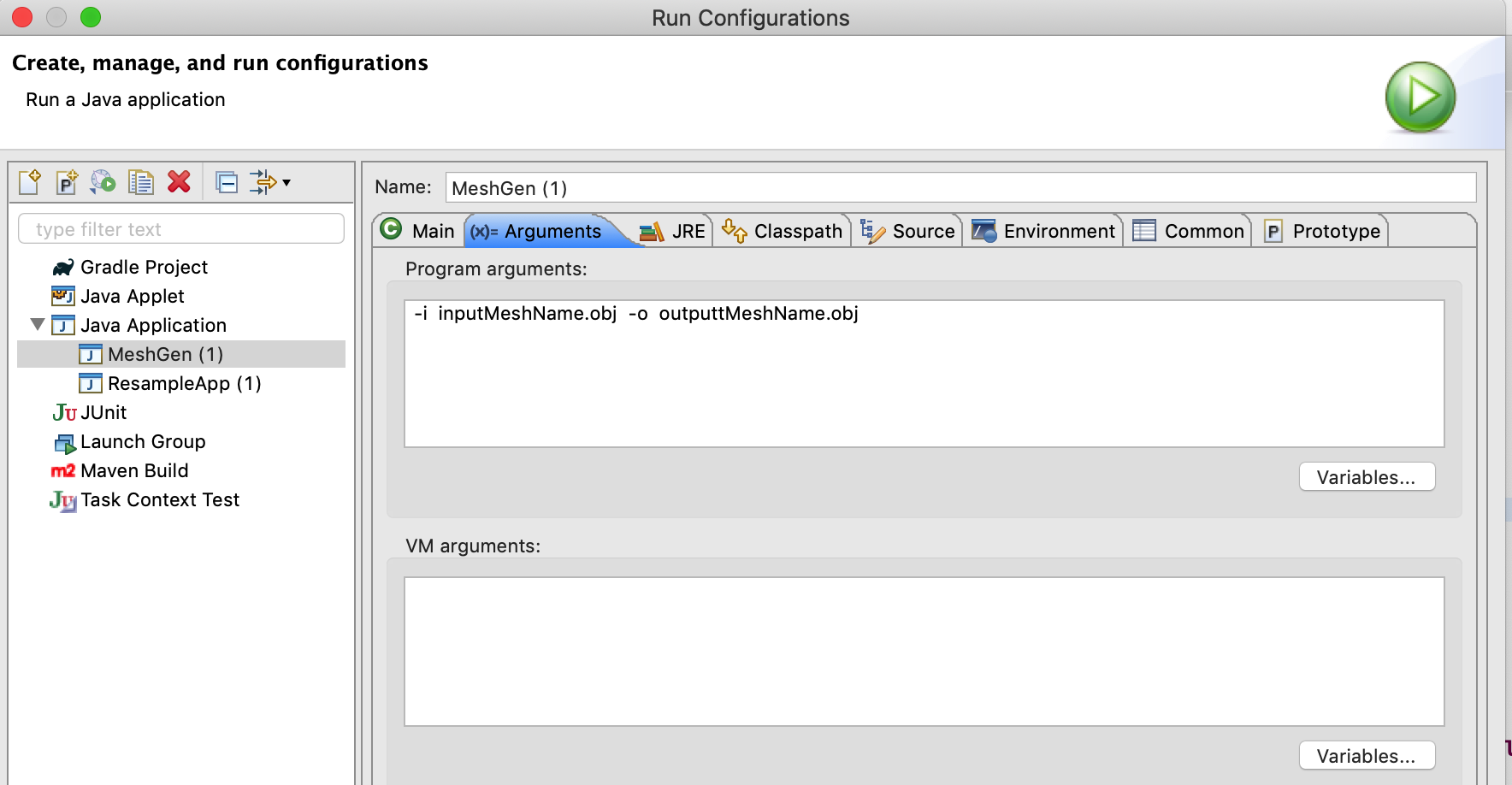Select ResampleApp (1) configuration

point(184,383)
